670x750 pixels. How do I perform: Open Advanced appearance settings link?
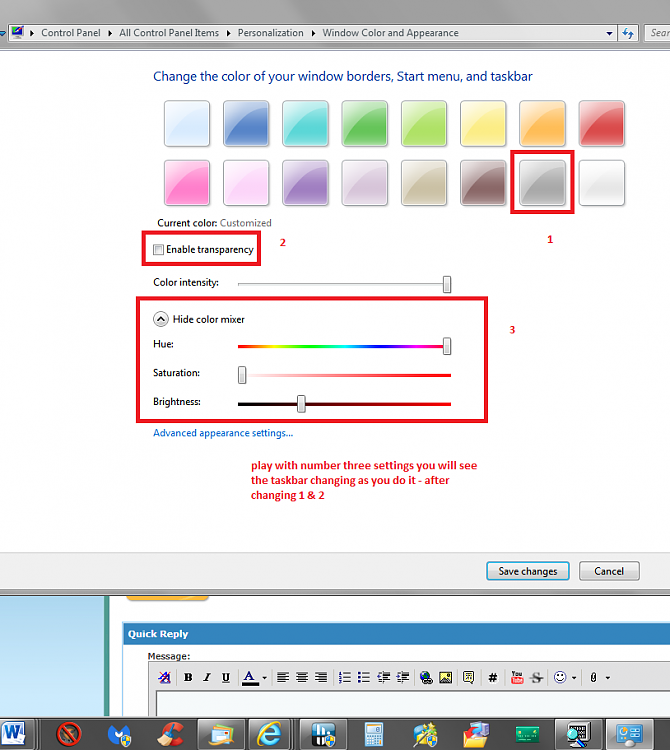click(223, 433)
